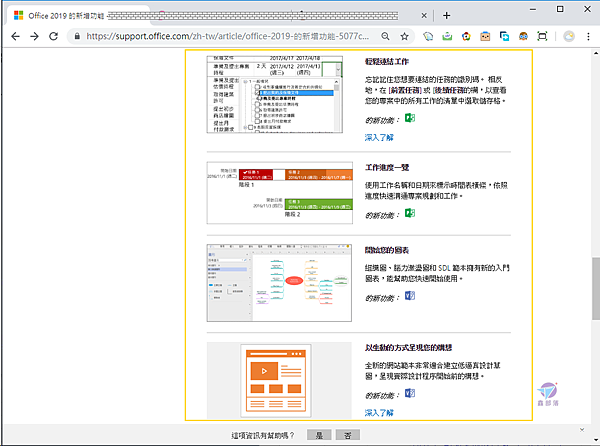Click the page vertical scrollbar thumb
Image resolution: width=600 pixels, height=446 pixels.
pos(596,289)
